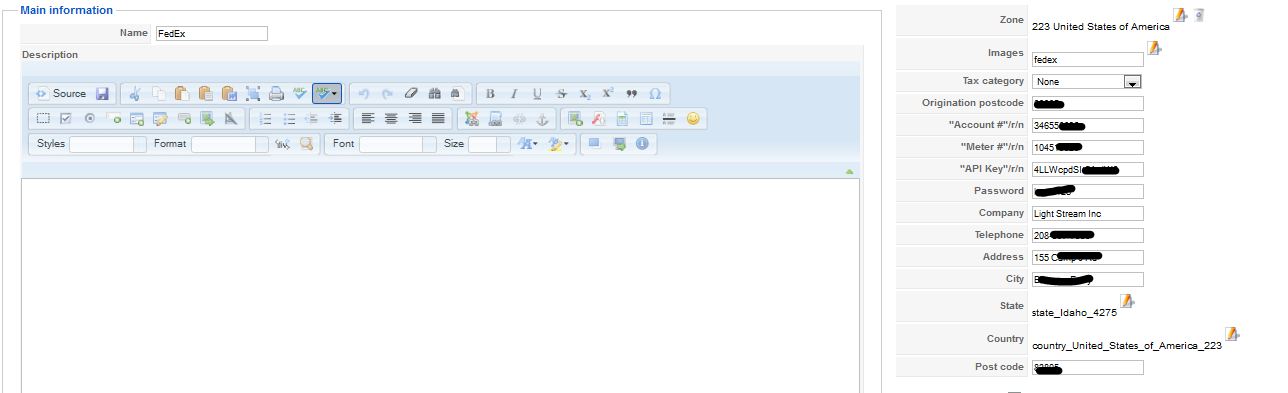The height and width of the screenshot is (393, 1288).
Task: Click the edit icon next to Zone
Action: click(x=1180, y=15)
